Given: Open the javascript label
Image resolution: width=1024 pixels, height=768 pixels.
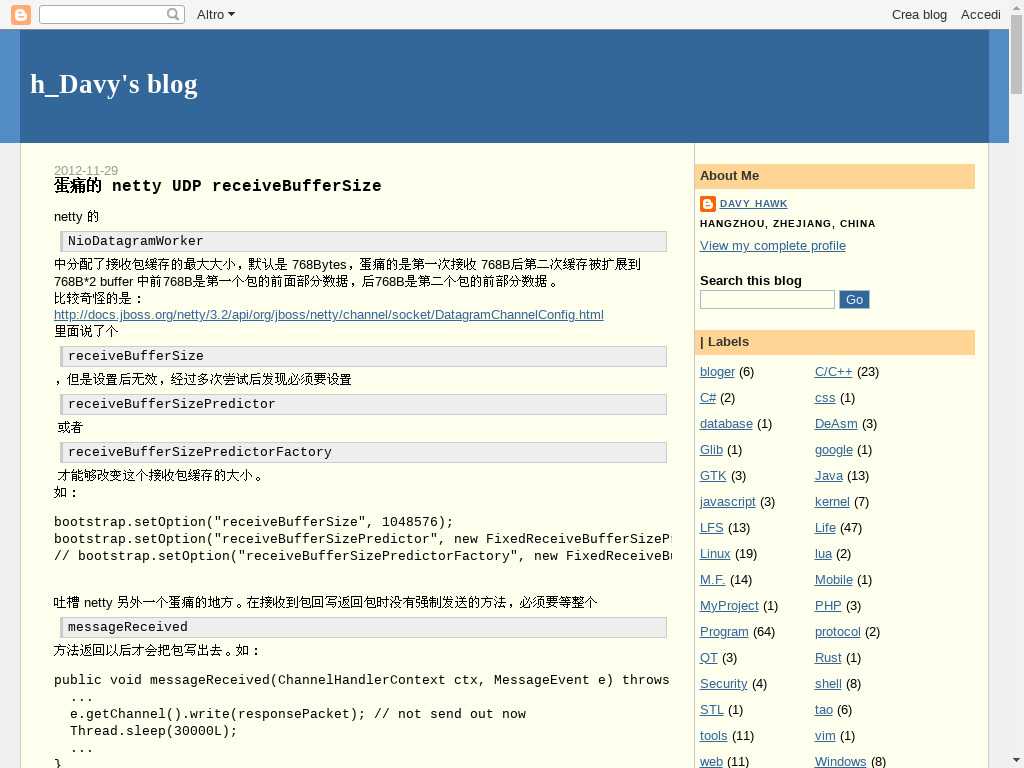Looking at the screenshot, I should pos(728,502).
